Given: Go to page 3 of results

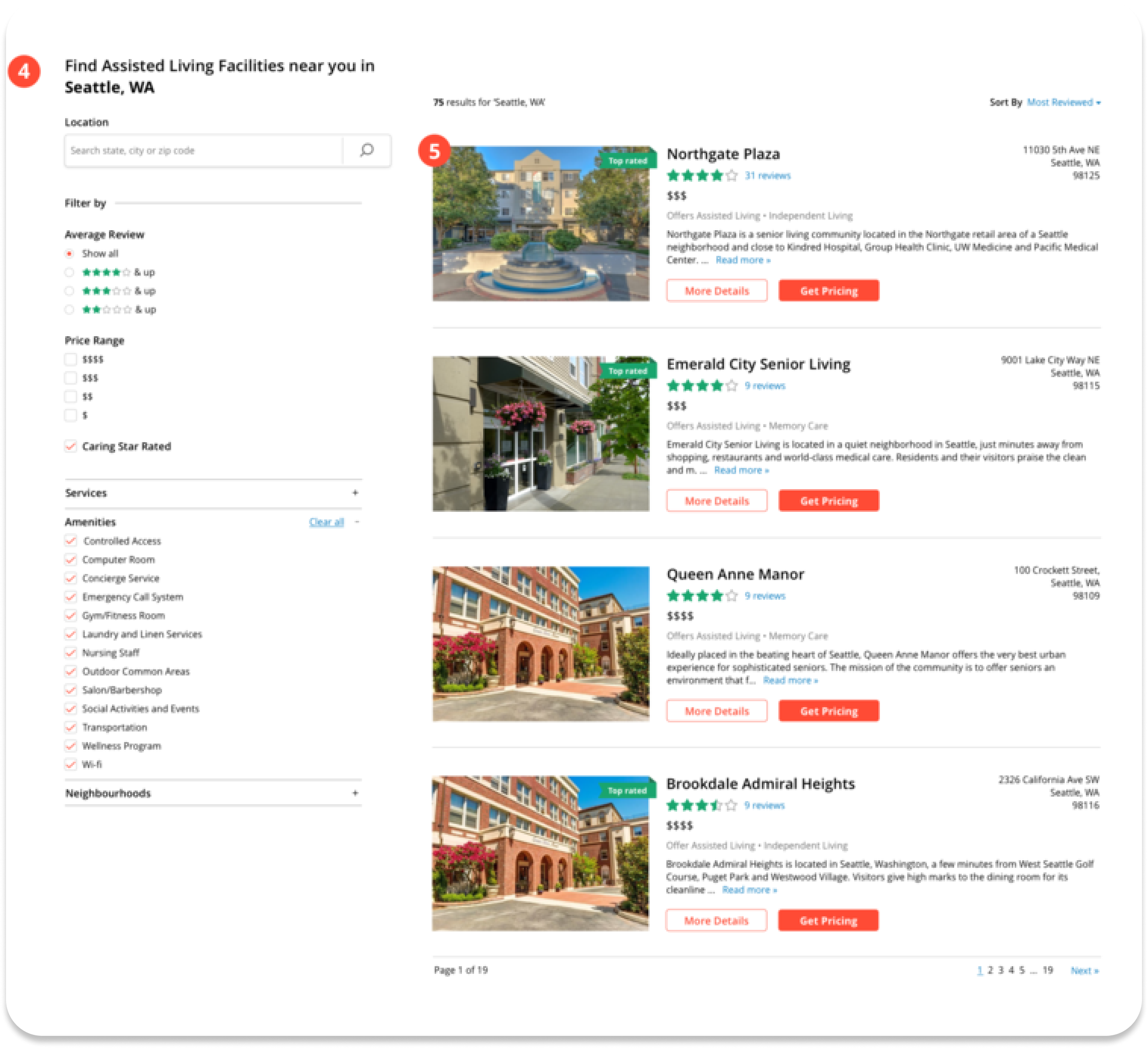Looking at the screenshot, I should [1001, 970].
